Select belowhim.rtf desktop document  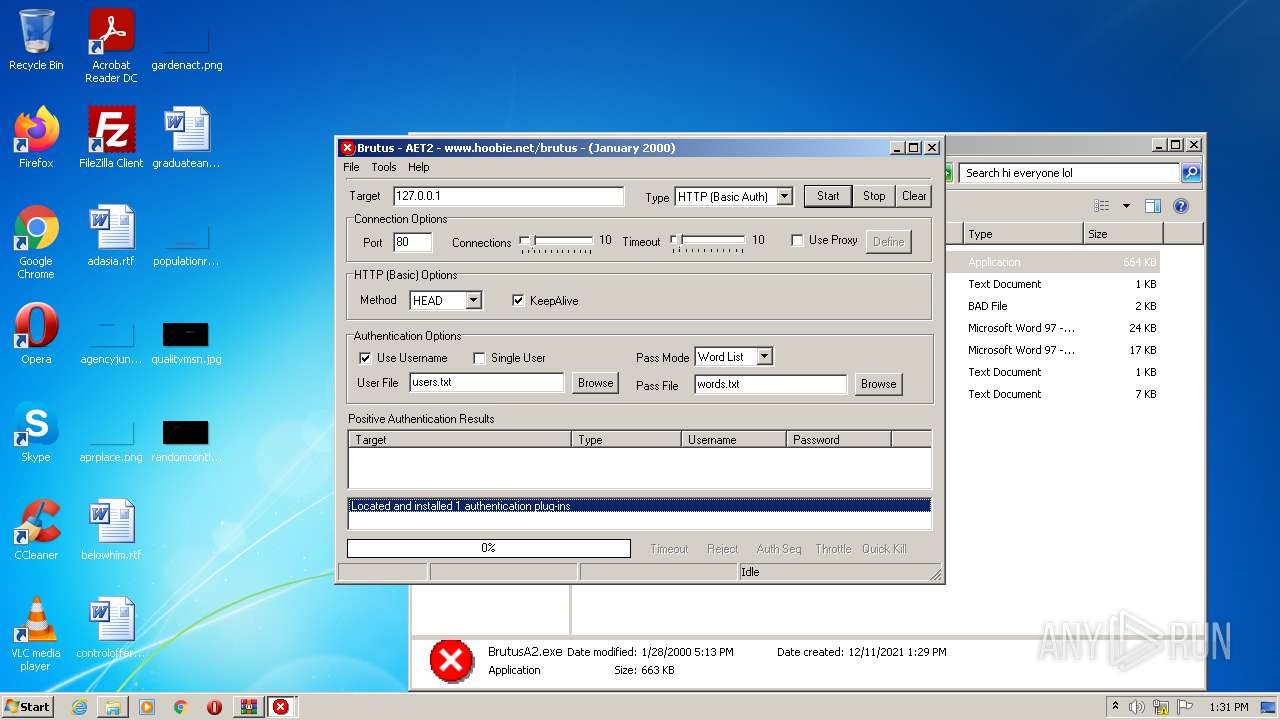point(111,530)
